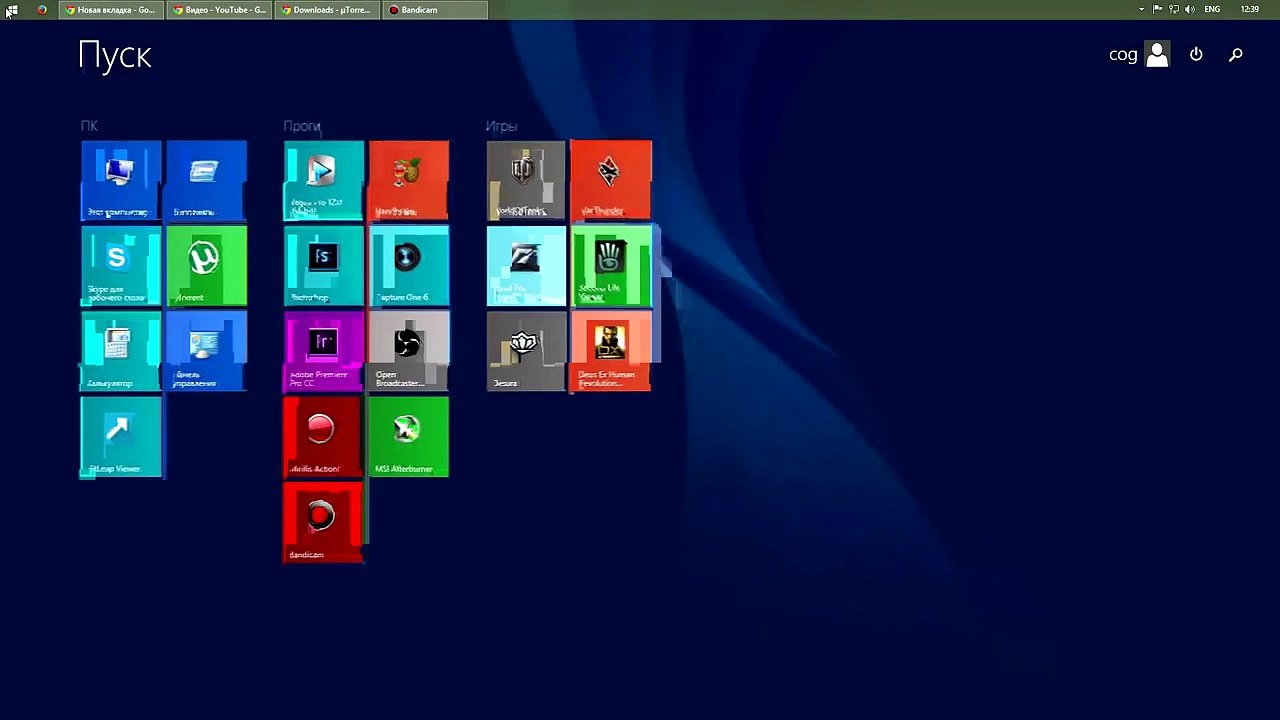This screenshot has height=720, width=1280.
Task: Switch to the Новая вкладка Chrome window
Action: coord(110,10)
